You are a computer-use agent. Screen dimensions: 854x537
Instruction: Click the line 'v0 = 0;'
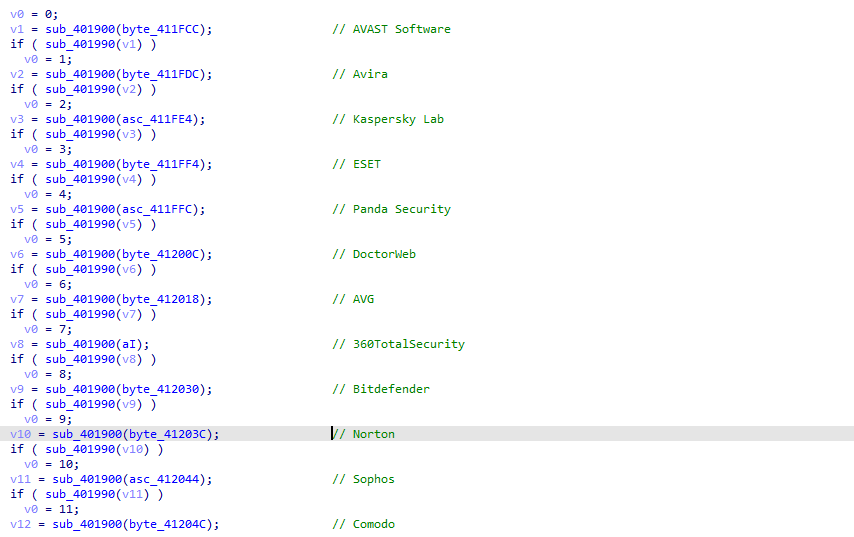coord(34,14)
